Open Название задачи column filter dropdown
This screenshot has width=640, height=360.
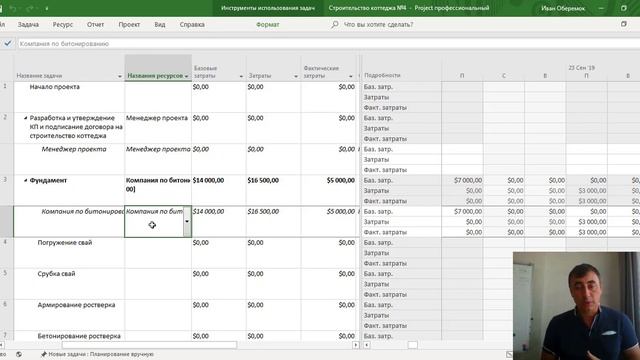[120, 76]
